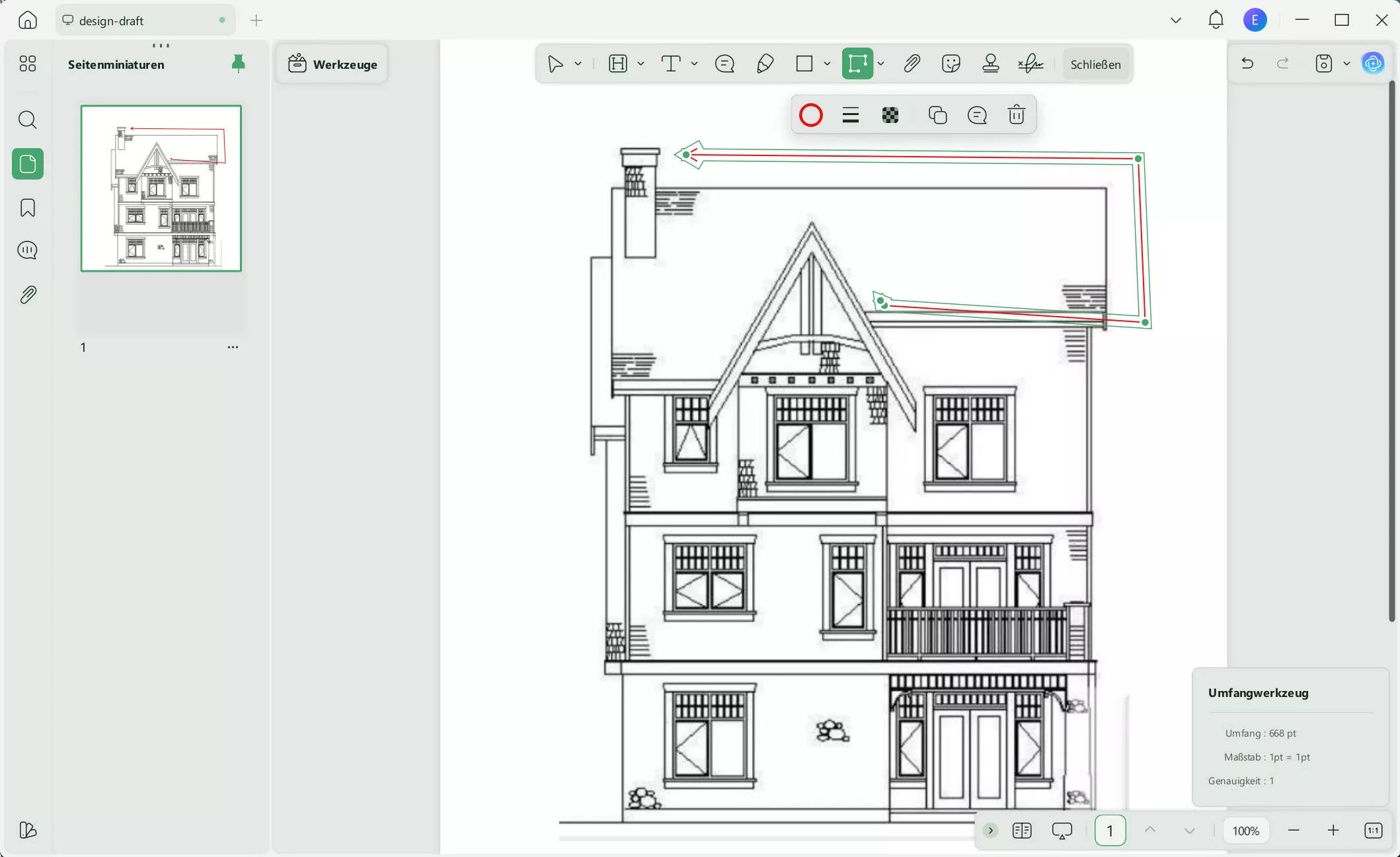Toggle the two-page view mode
The width and height of the screenshot is (1400, 857).
pos(1021,831)
